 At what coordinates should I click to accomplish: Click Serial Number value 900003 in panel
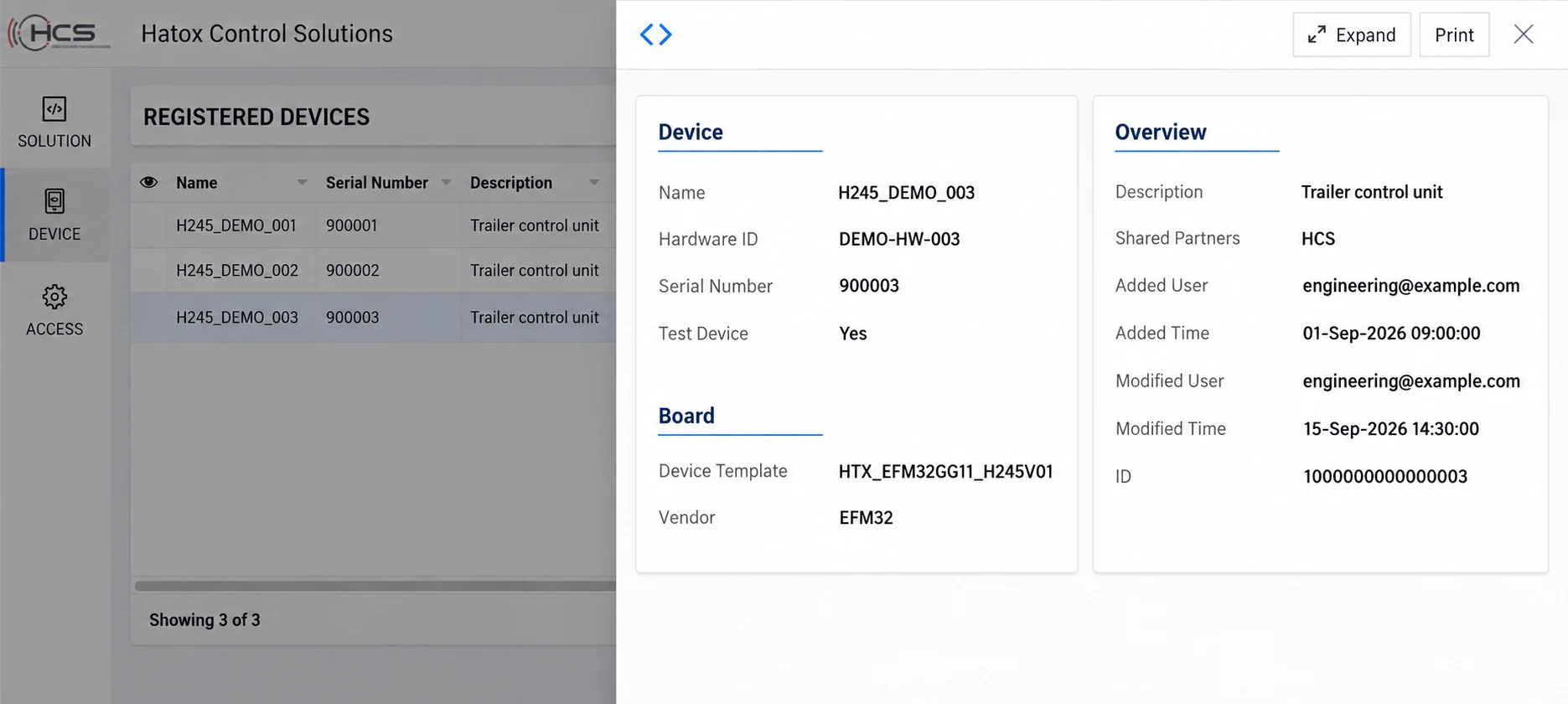tap(868, 286)
